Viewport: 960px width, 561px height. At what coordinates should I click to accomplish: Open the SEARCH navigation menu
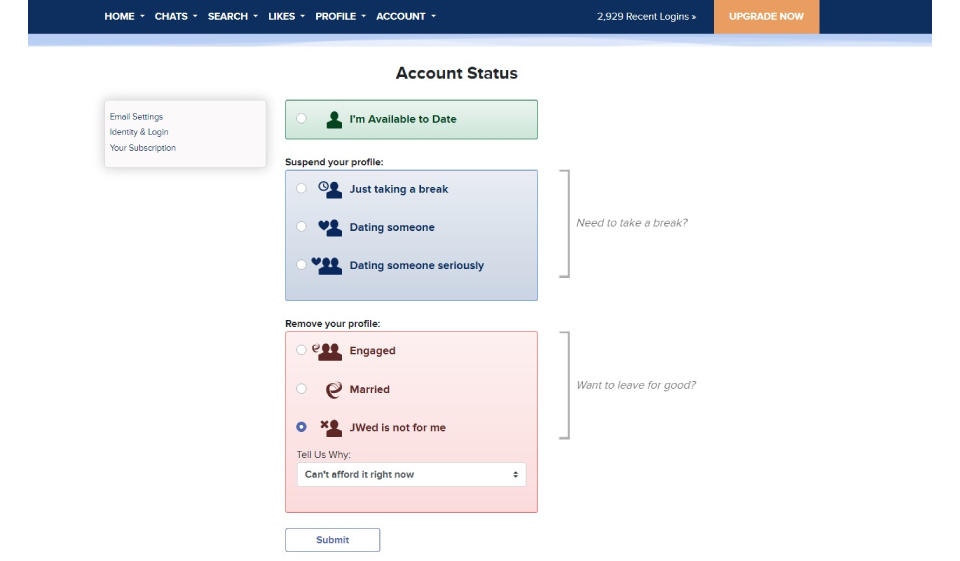coord(232,17)
